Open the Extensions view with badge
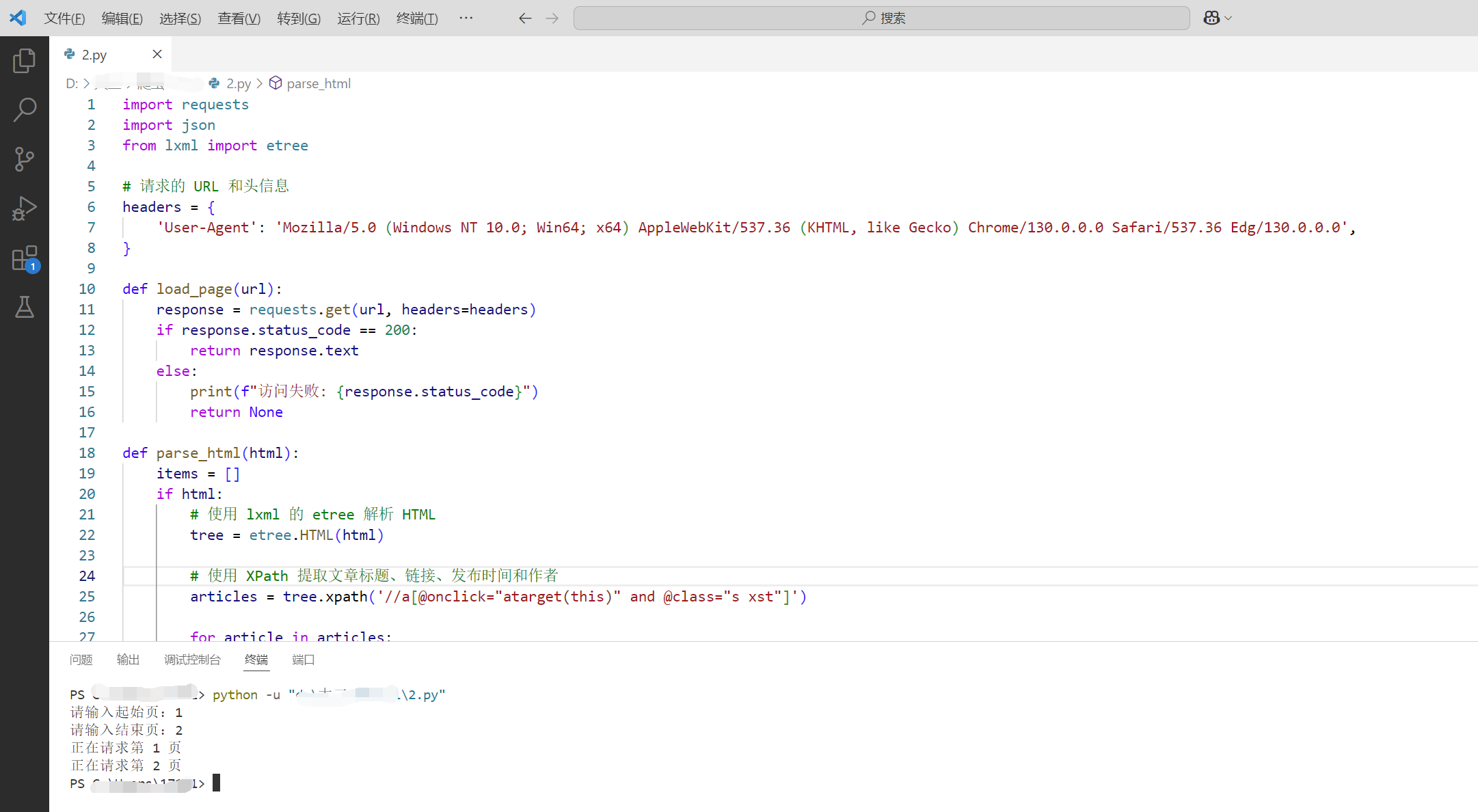The height and width of the screenshot is (812, 1478). coord(25,259)
